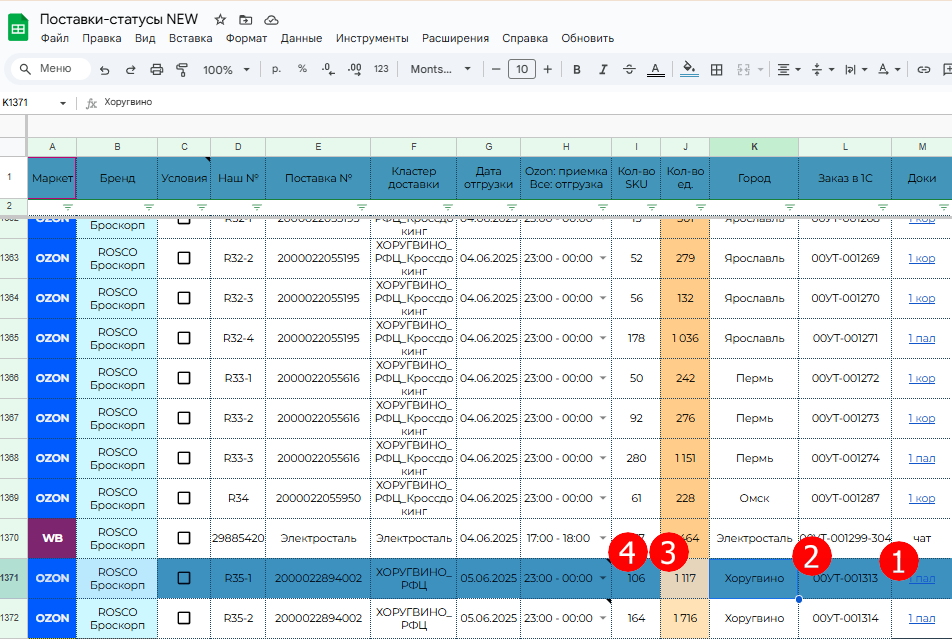This screenshot has width=952, height=639.
Task: Open the Данные menu
Action: 301,38
